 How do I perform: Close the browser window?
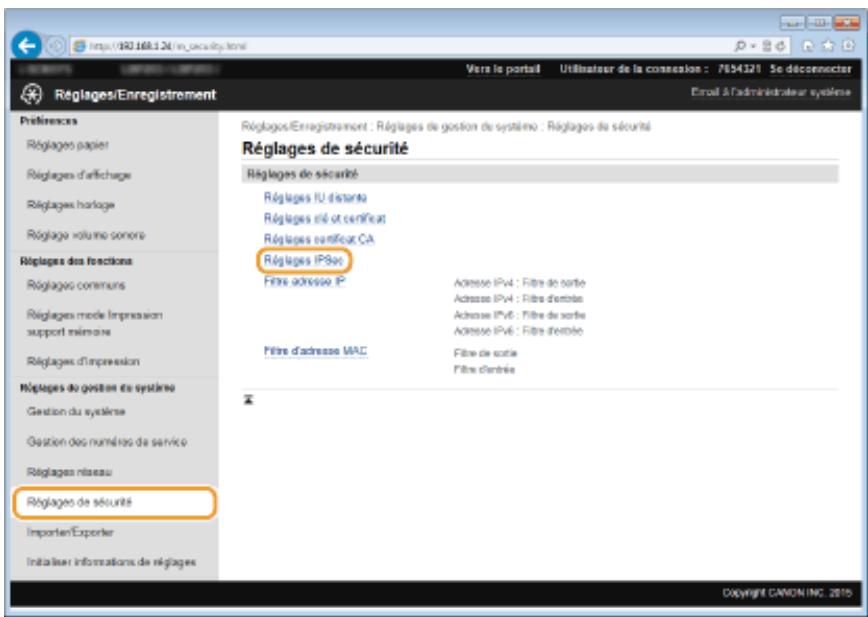coord(846,23)
